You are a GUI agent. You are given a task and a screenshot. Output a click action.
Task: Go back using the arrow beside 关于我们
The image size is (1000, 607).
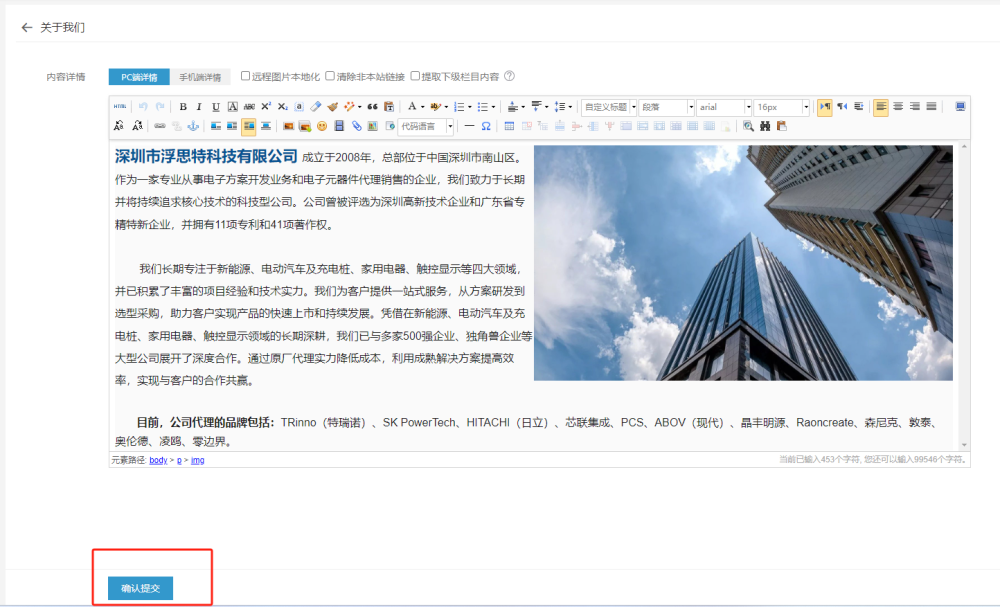26,27
